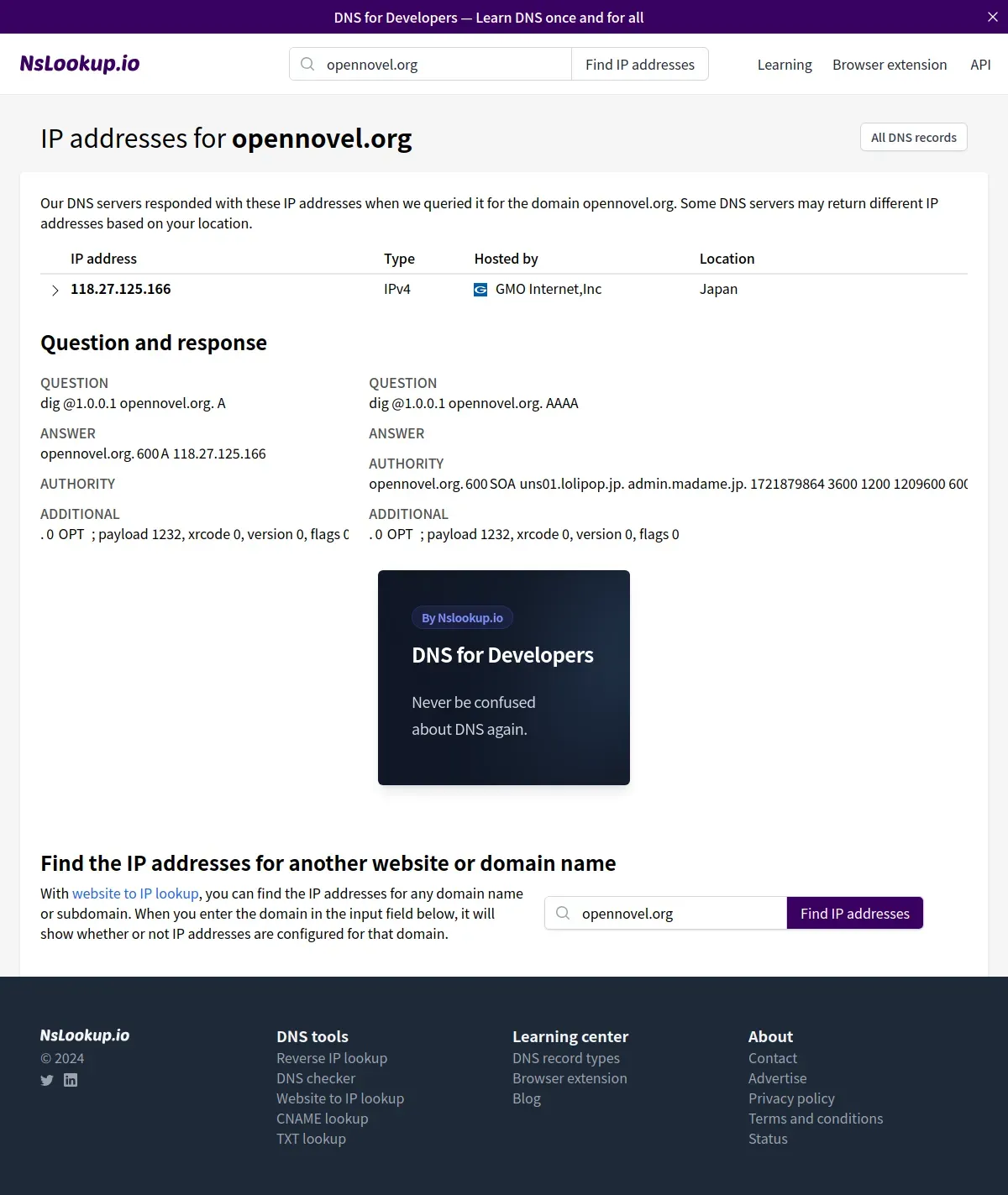This screenshot has width=1008, height=1195.
Task: Open Reverse IP lookup footer link
Action: [332, 1058]
